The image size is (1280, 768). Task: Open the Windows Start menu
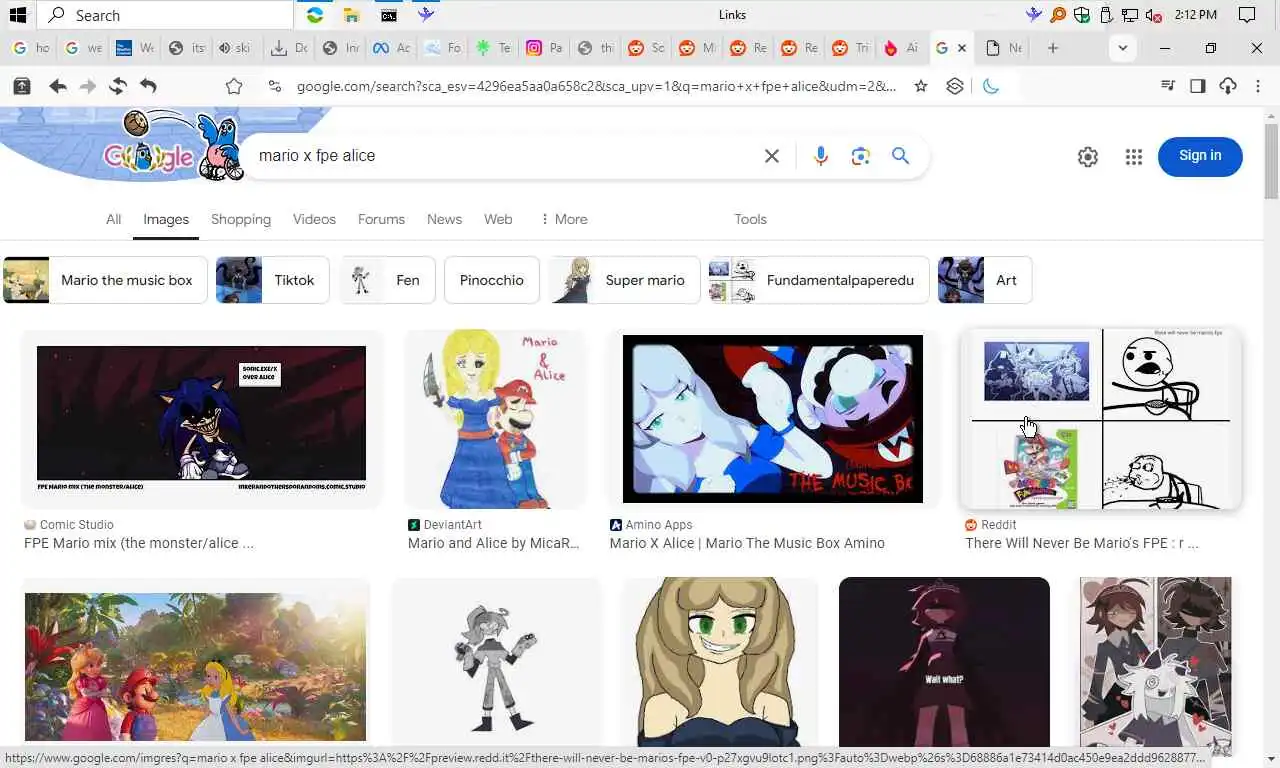pos(17,15)
